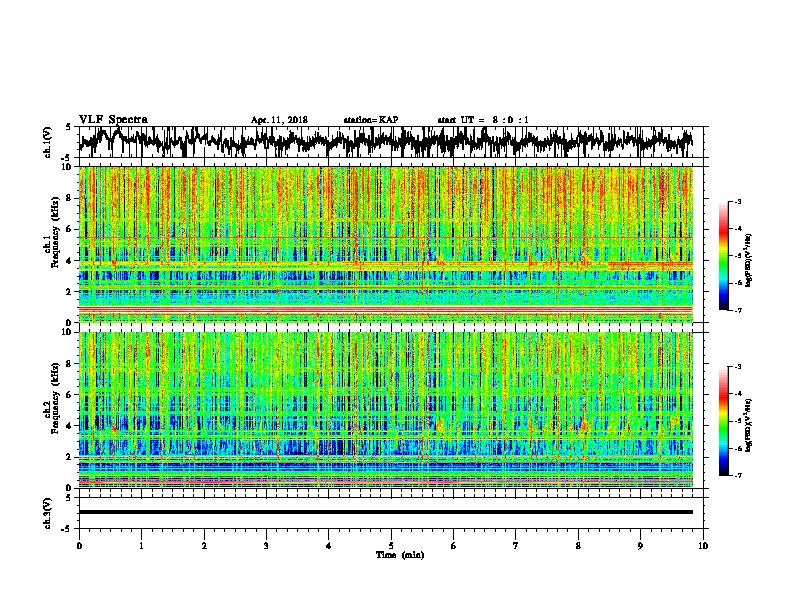Click time axis tick label "3"

click(x=266, y=546)
